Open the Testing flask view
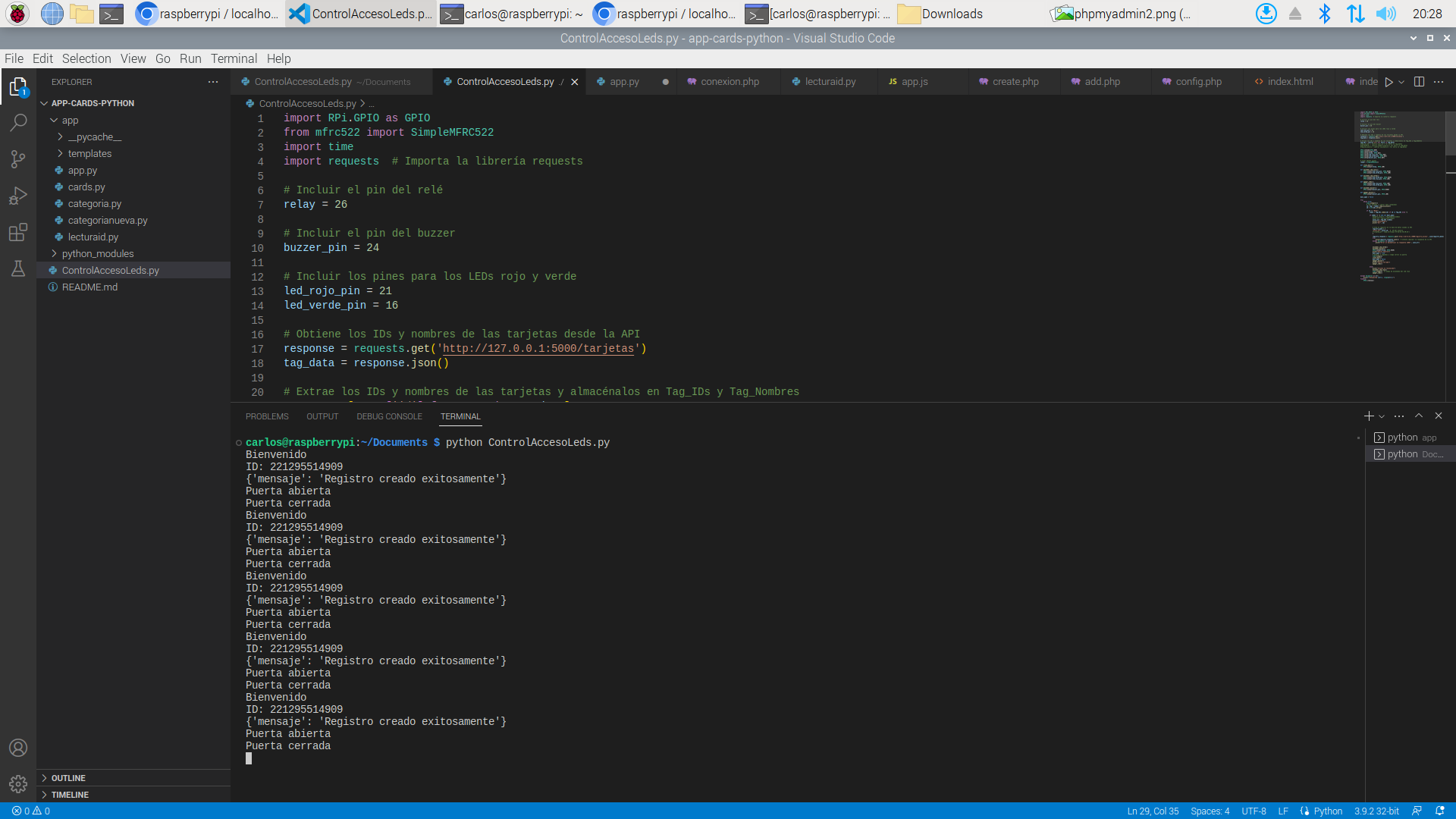This screenshot has height=819, width=1456. (18, 268)
